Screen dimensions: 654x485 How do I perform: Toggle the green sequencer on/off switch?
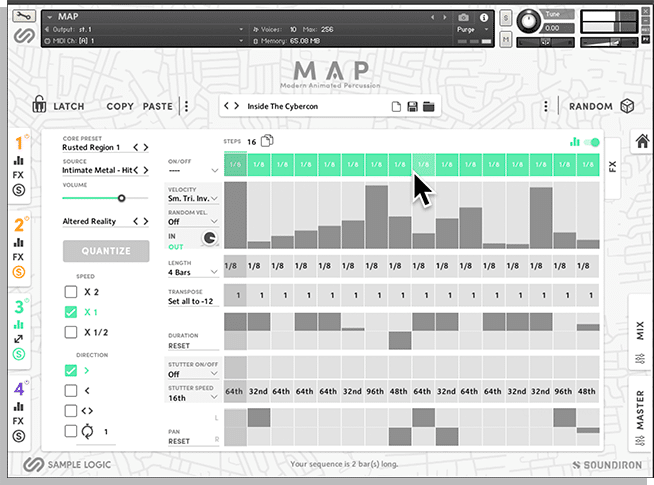click(x=594, y=142)
